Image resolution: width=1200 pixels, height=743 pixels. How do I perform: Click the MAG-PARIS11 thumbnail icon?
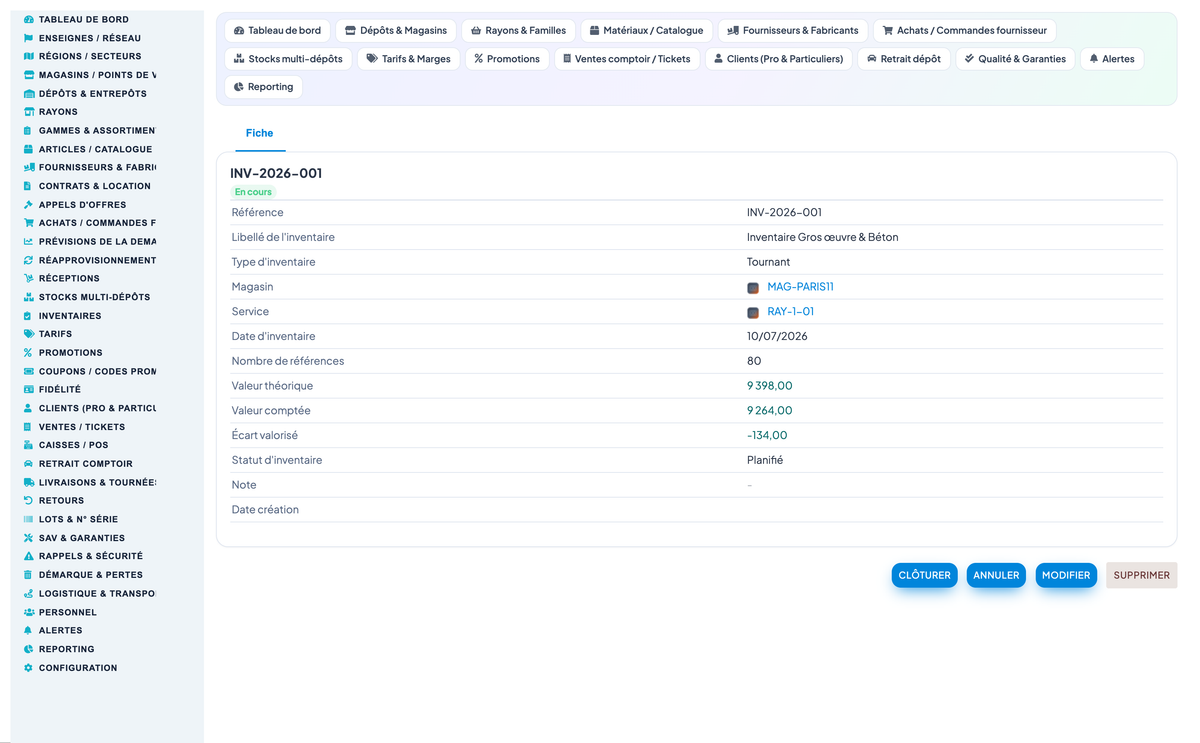pos(753,287)
